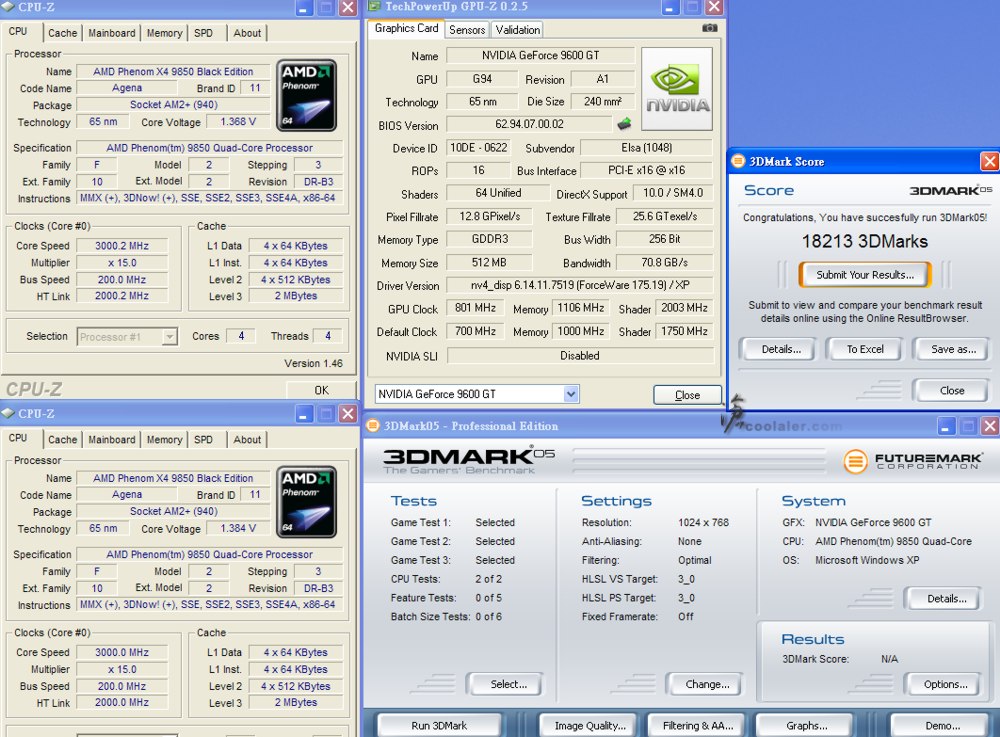This screenshot has height=737, width=1000.
Task: Click the NVIDIA logo in GPU-Z
Action: click(677, 89)
